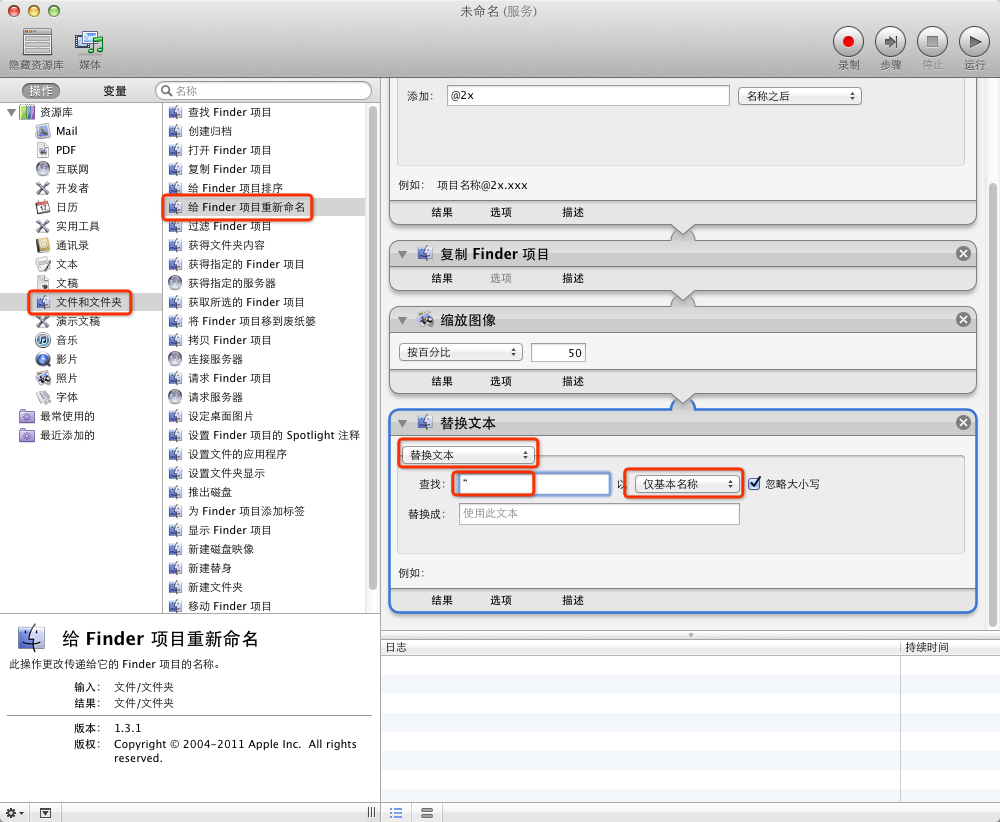Select 互联网 category in the library
The height and width of the screenshot is (822, 1000).
pos(72,169)
